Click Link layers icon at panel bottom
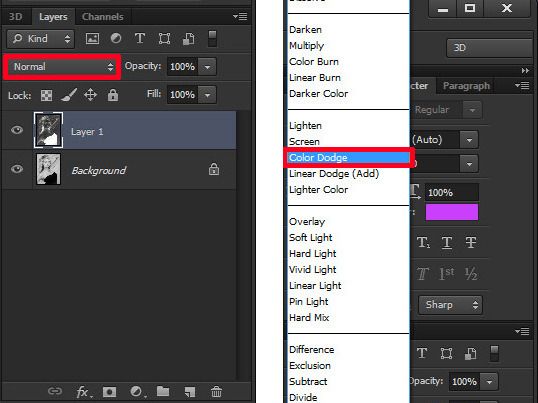Image resolution: width=538 pixels, height=403 pixels. click(55, 391)
